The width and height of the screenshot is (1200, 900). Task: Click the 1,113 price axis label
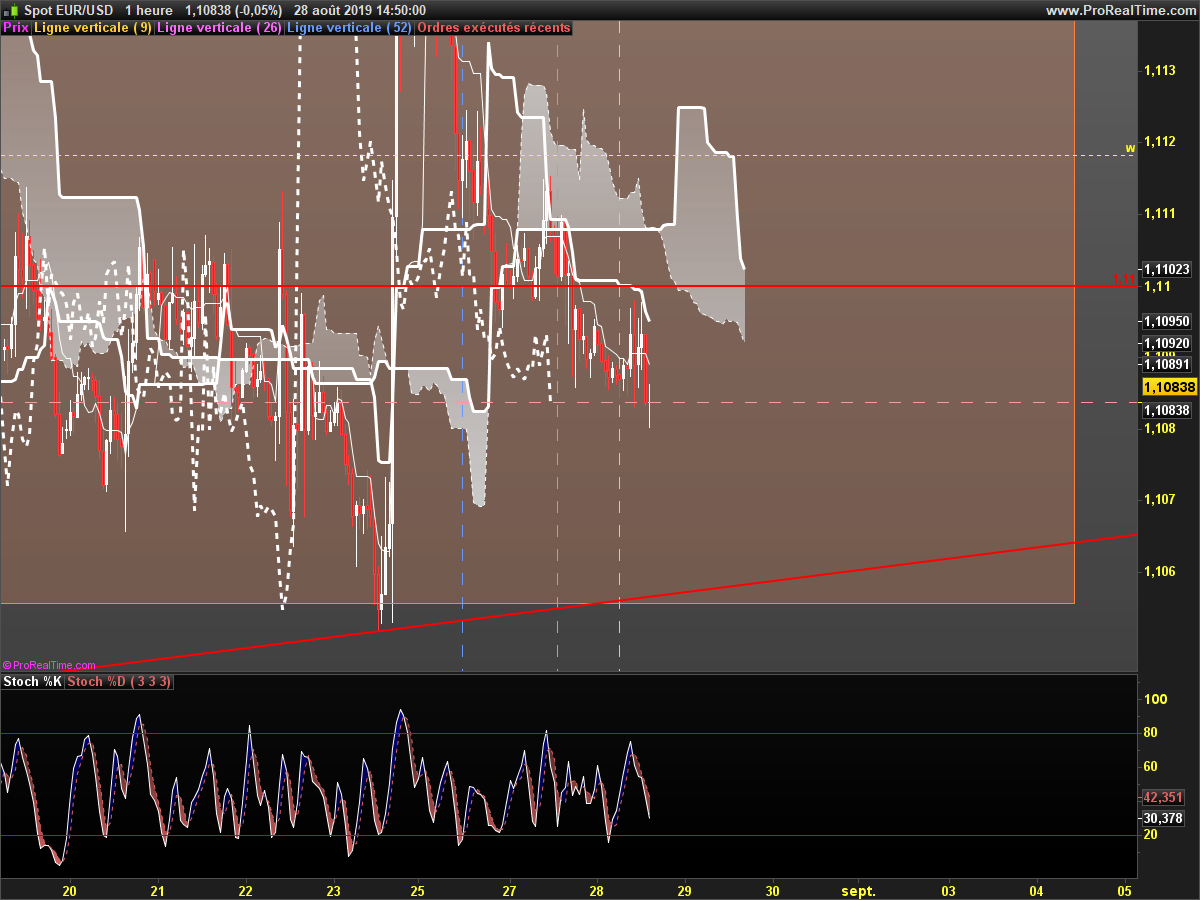click(1159, 70)
